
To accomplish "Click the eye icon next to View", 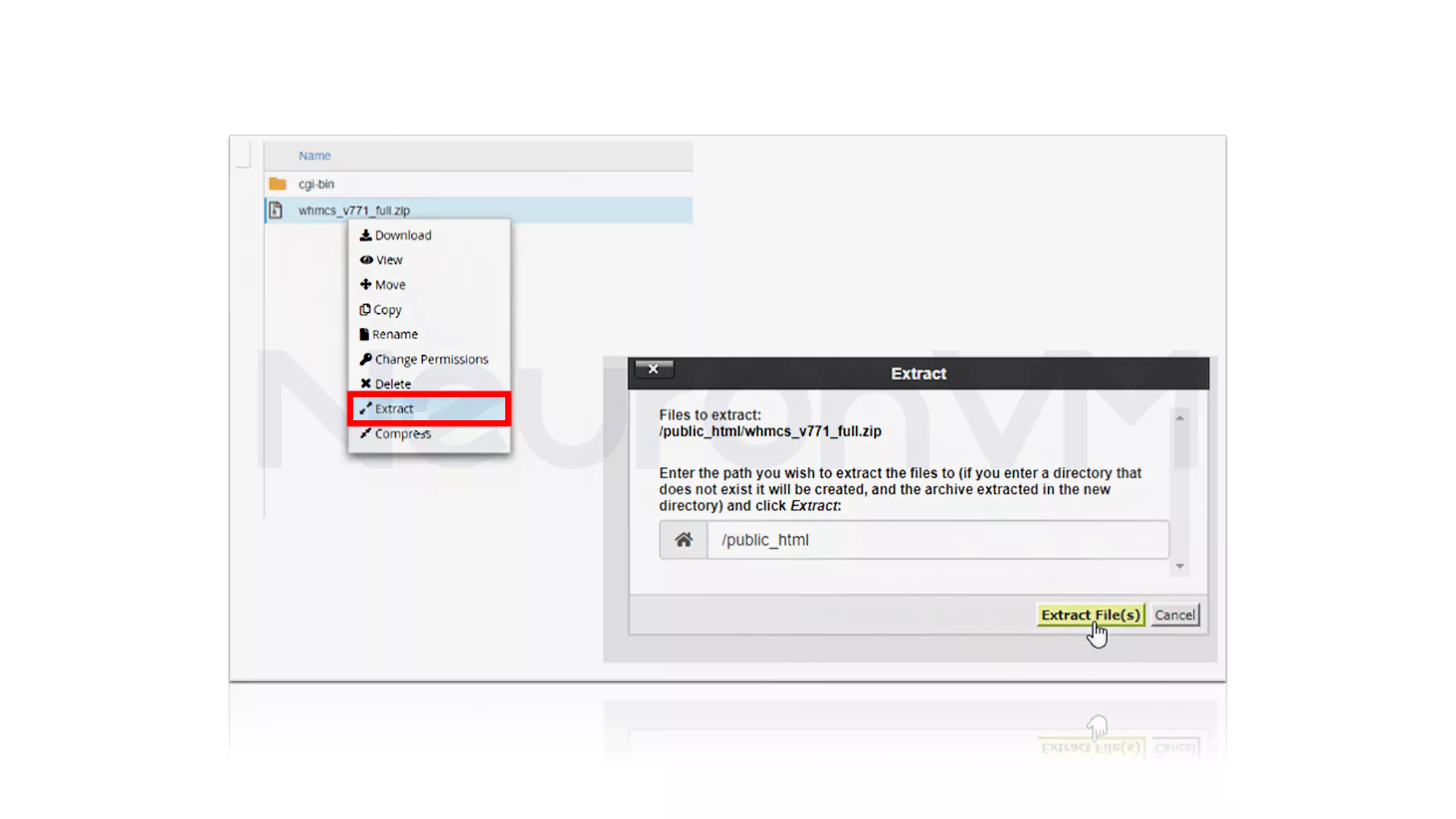I will pyautogui.click(x=366, y=259).
